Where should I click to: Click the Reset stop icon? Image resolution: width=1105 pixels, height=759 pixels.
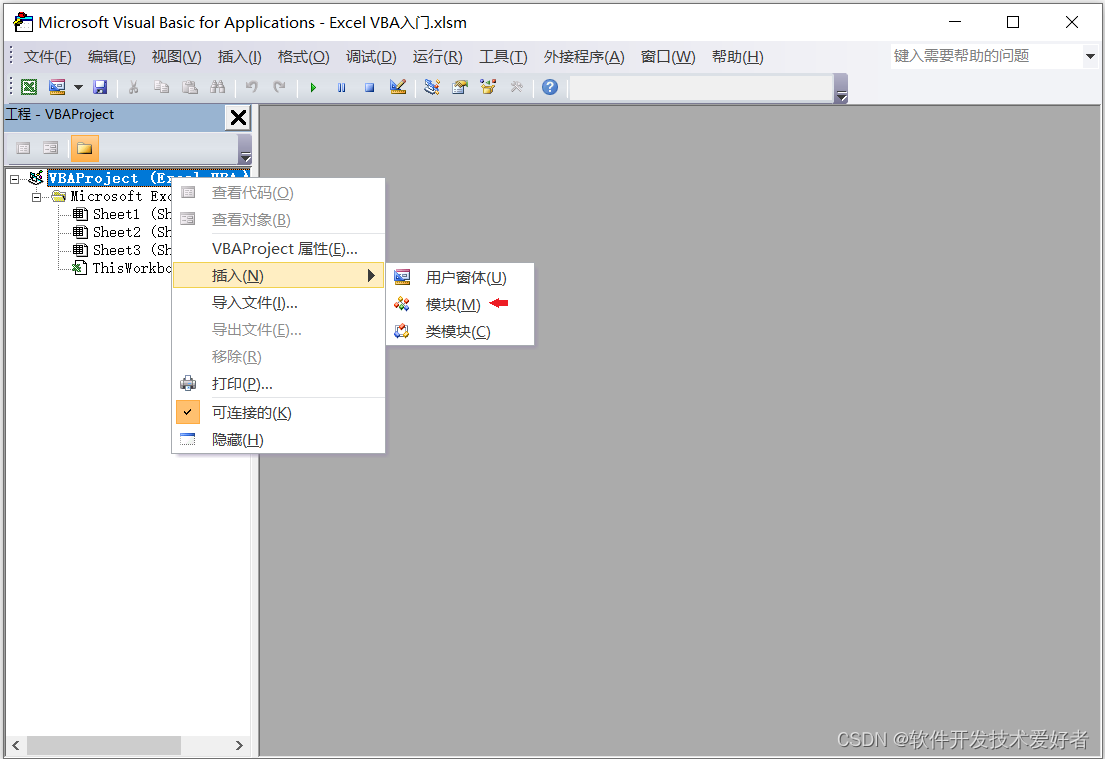[369, 87]
